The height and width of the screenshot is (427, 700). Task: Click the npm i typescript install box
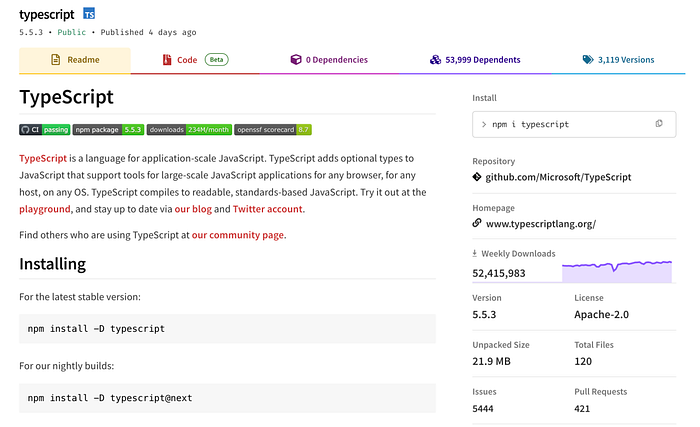(x=574, y=124)
